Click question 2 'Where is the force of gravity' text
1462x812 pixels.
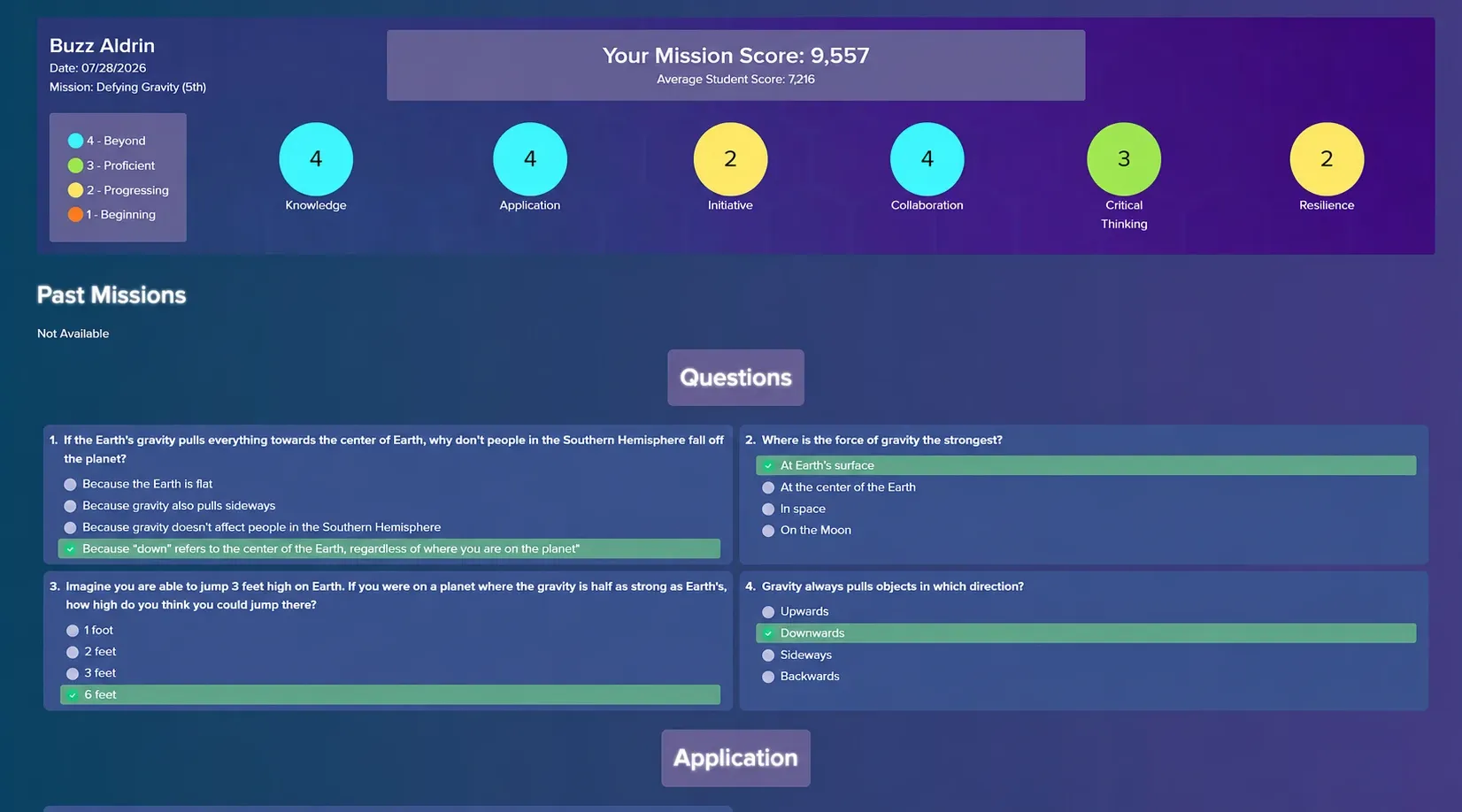click(882, 440)
